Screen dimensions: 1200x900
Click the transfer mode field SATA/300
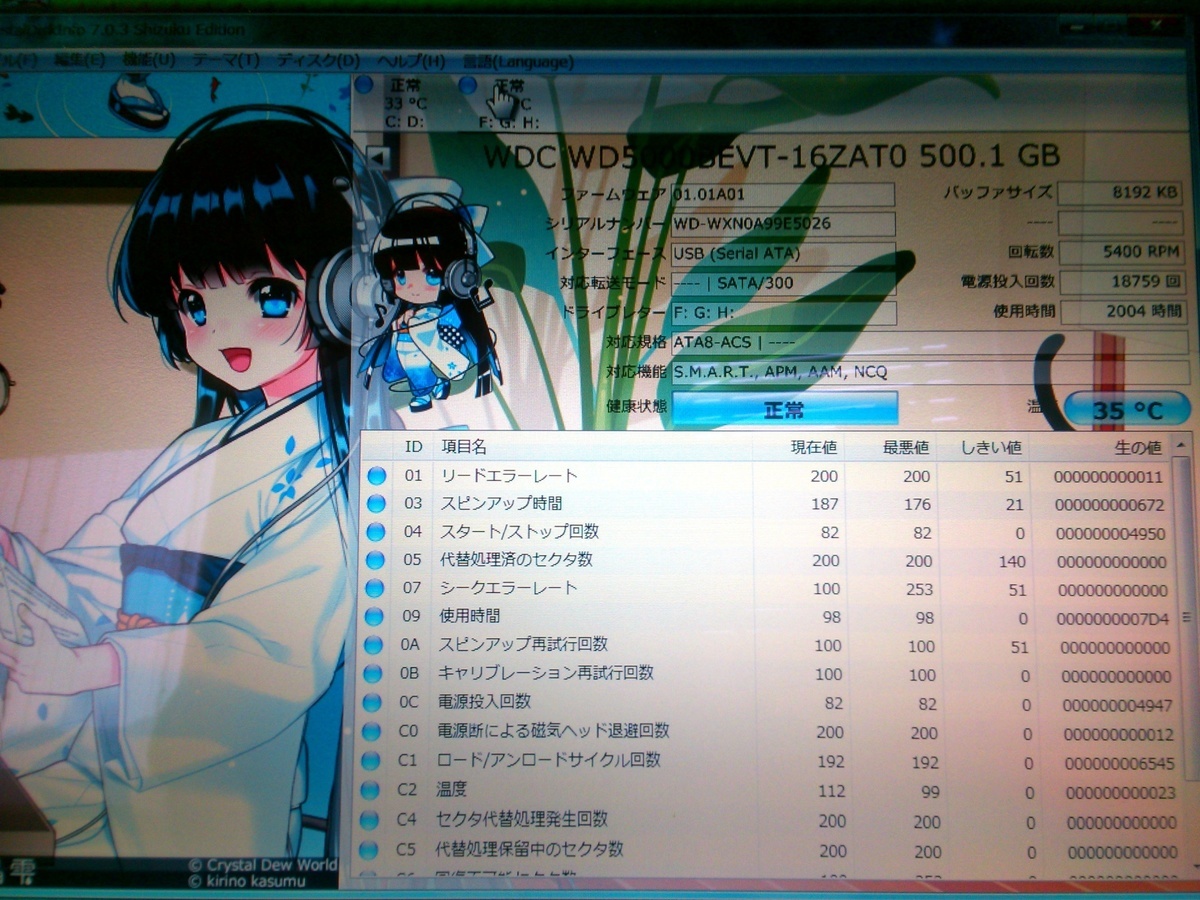tap(782, 283)
